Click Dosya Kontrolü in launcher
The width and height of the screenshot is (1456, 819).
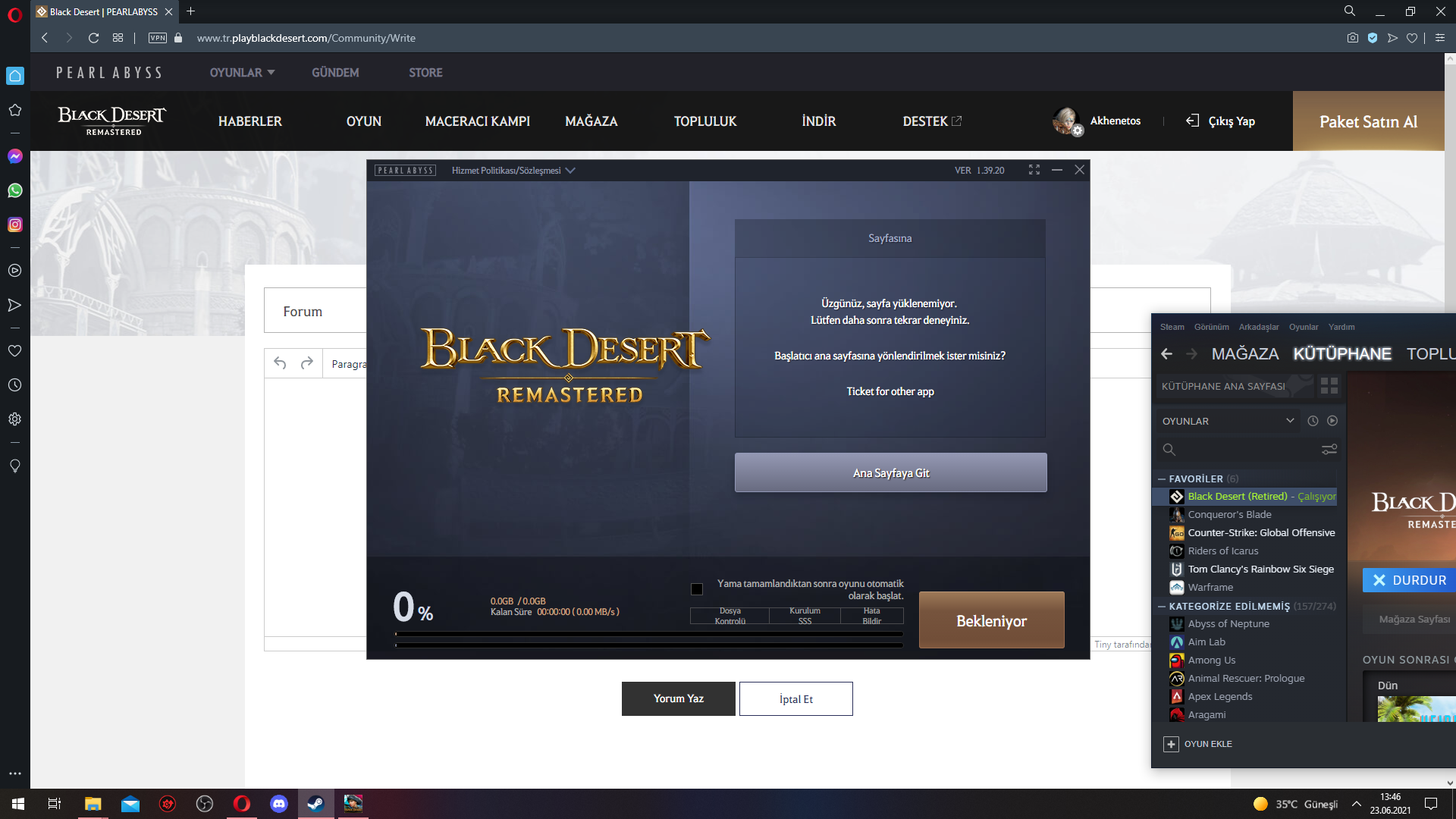pyautogui.click(x=730, y=616)
